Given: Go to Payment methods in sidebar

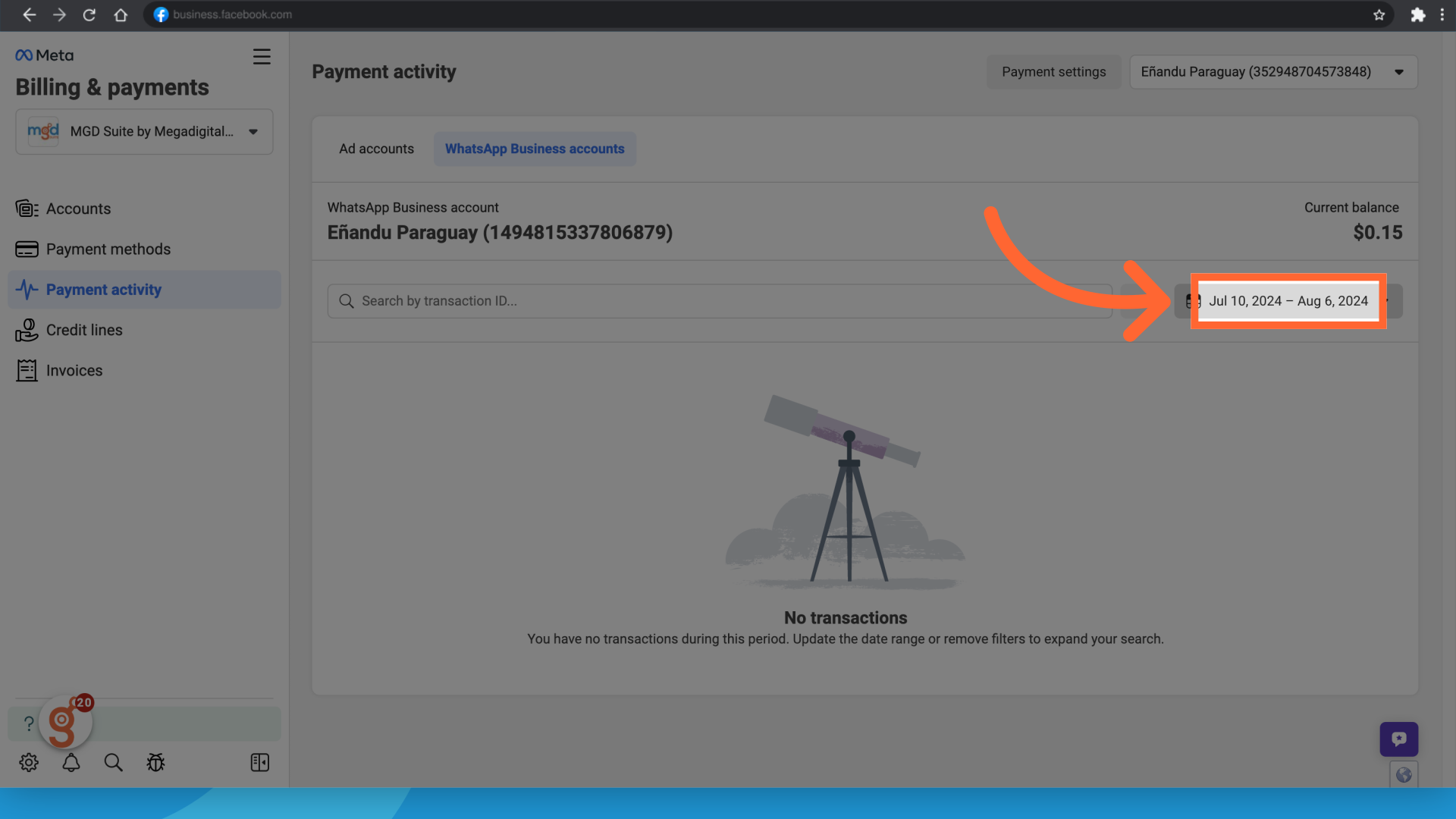Looking at the screenshot, I should point(108,249).
